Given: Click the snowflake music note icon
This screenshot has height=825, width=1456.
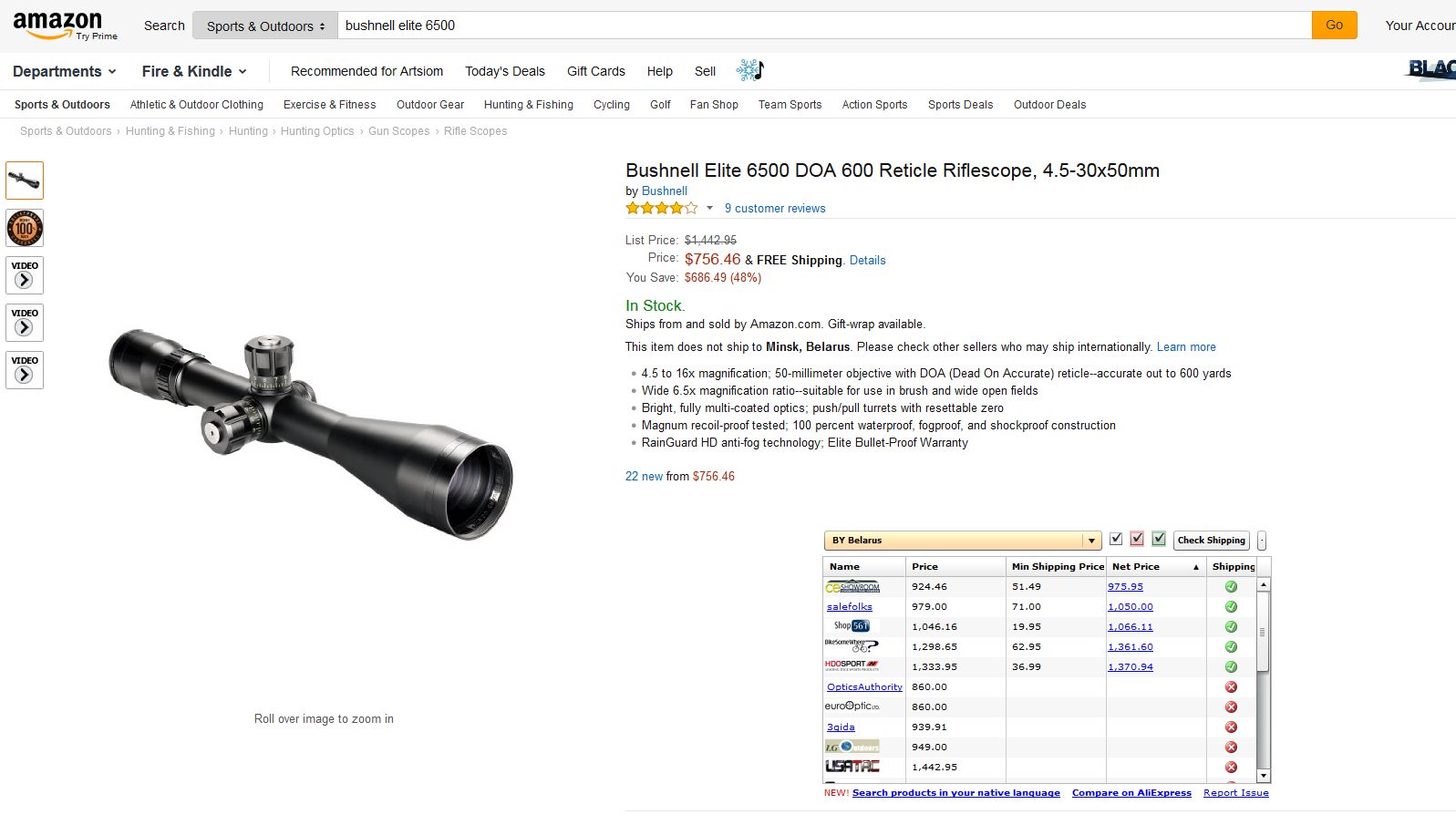Looking at the screenshot, I should (749, 70).
